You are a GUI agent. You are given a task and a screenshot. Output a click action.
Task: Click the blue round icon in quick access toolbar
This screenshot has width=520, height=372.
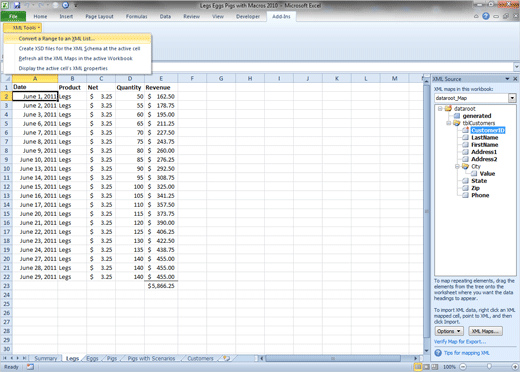(66, 5)
